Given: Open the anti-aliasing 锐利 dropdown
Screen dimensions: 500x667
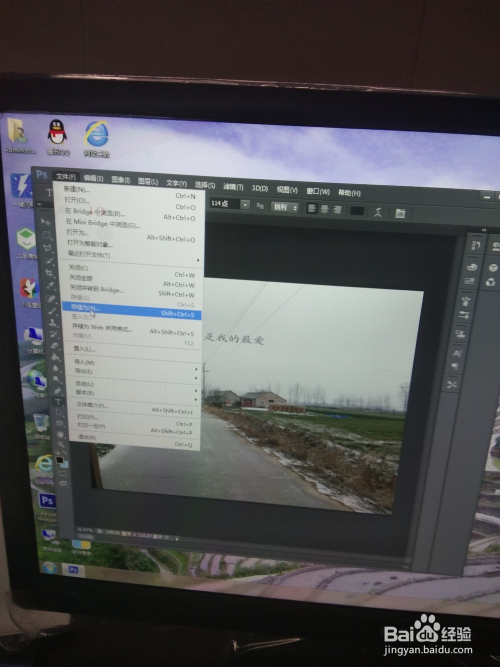Looking at the screenshot, I should [285, 207].
